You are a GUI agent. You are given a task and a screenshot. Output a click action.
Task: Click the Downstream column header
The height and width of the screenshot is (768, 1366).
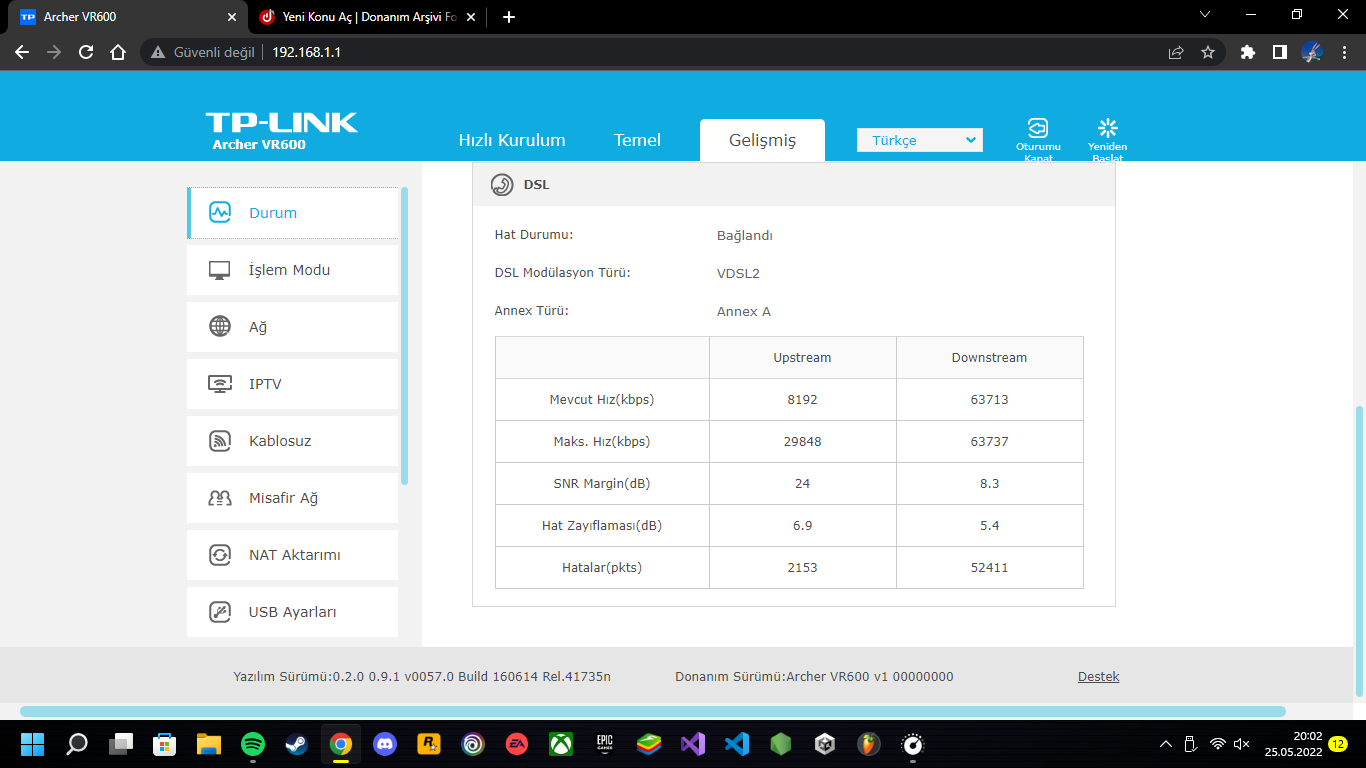[x=989, y=358]
